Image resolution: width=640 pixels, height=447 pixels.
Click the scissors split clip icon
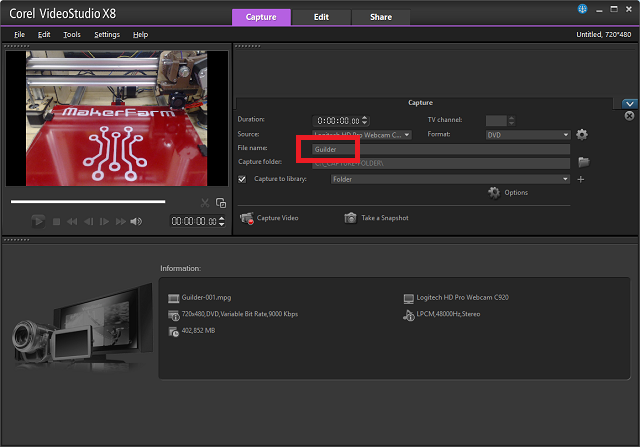coord(205,202)
